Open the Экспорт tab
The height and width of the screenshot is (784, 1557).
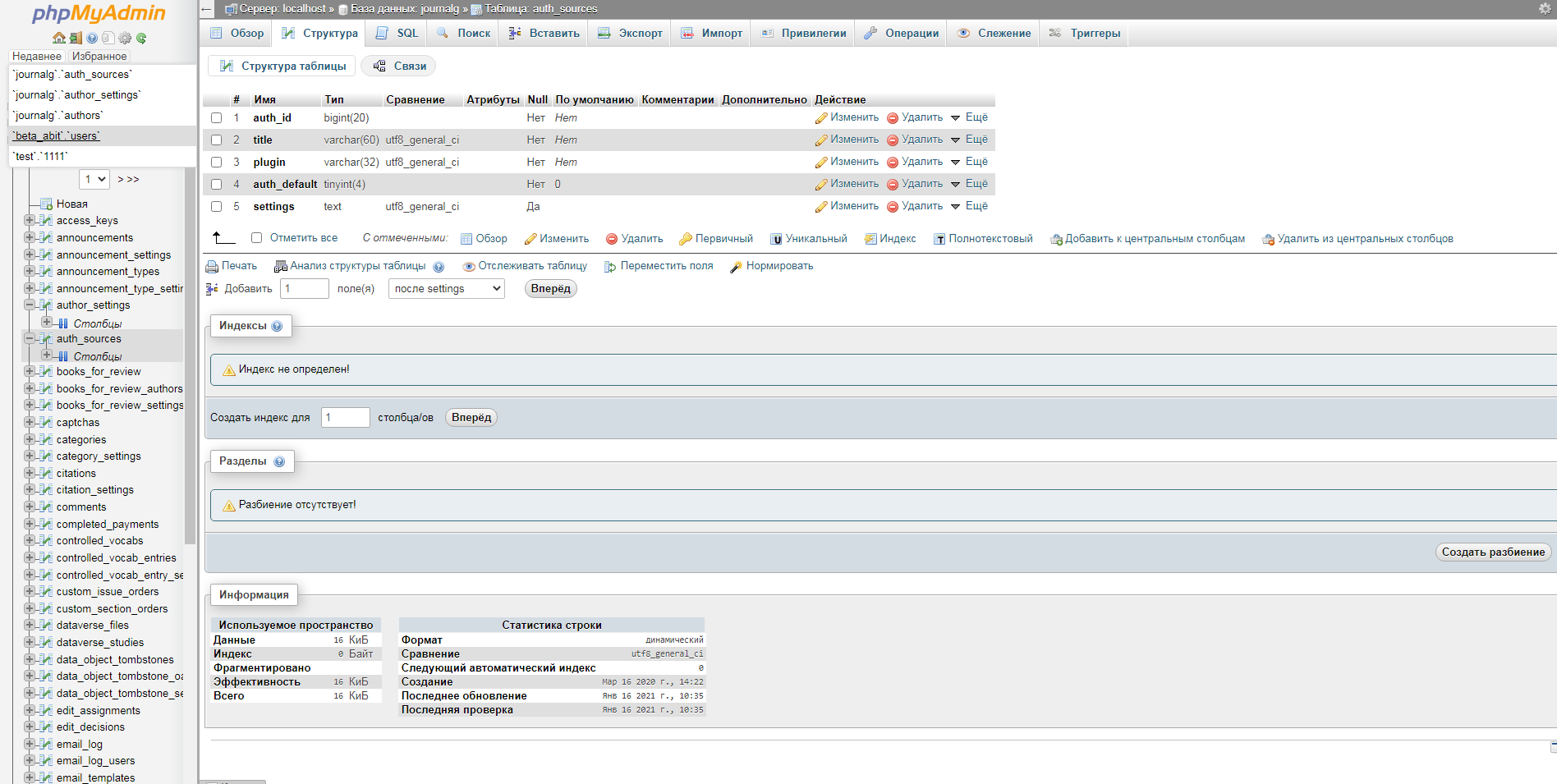coord(630,34)
